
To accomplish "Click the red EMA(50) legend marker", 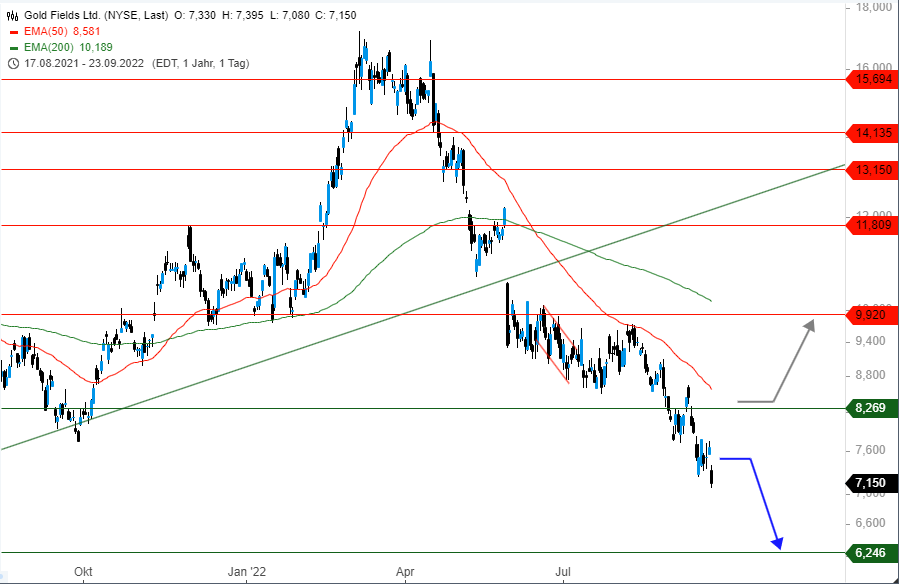I will click(x=12, y=32).
